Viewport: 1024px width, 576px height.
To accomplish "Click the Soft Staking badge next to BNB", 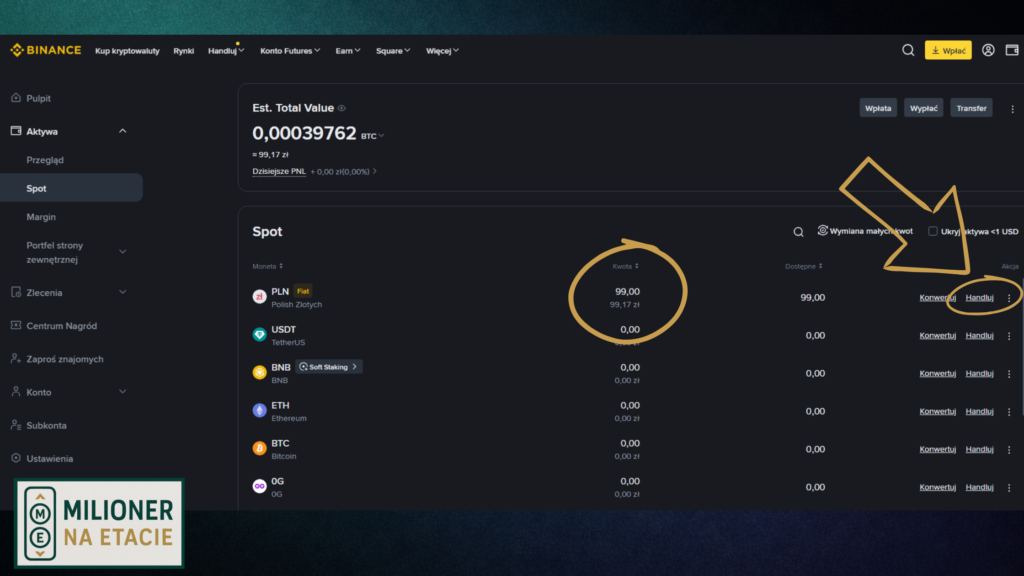I will [x=328, y=367].
